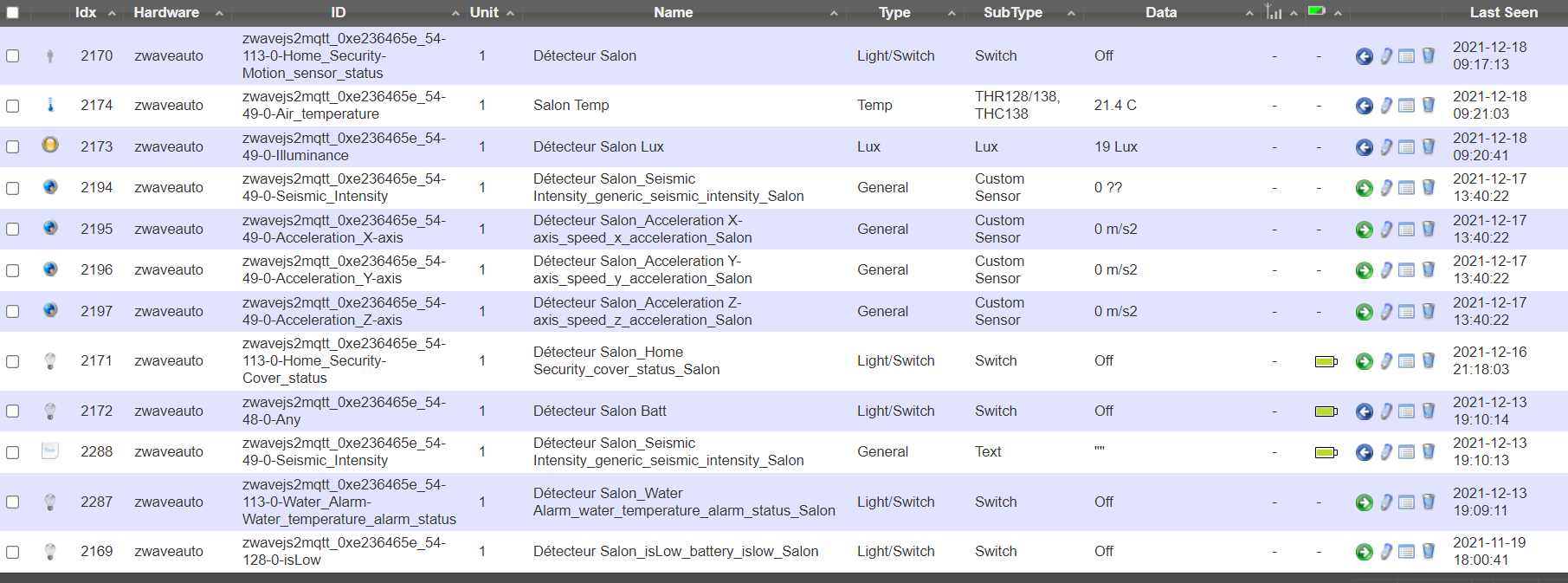
Task: Add device 2287 using the green arrow
Action: click(x=1364, y=502)
